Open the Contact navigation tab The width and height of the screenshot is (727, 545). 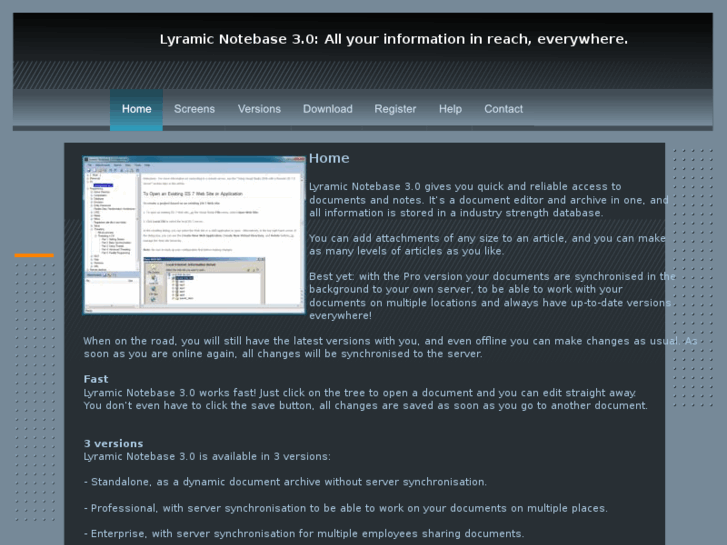504,109
